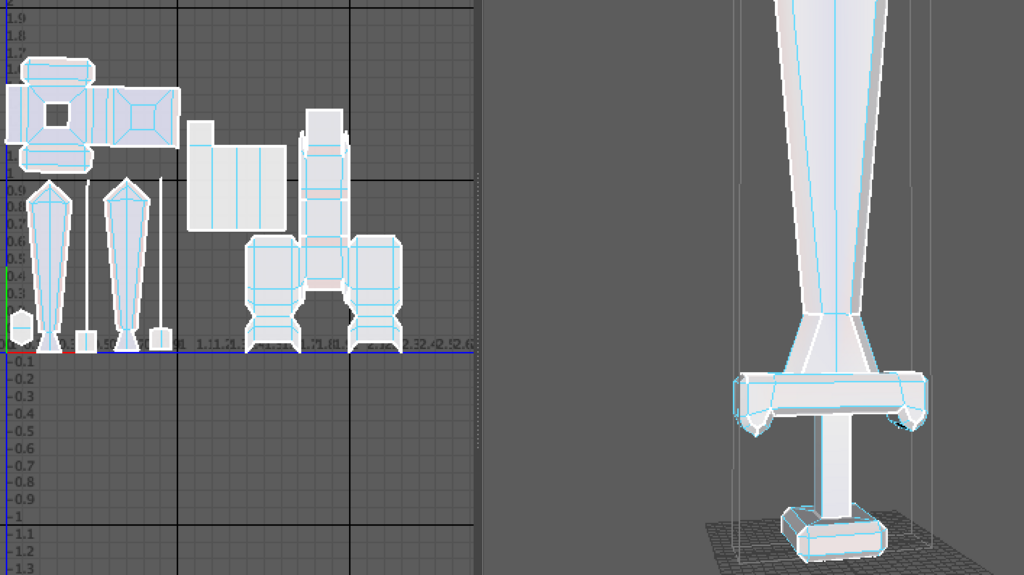Select the left crossguard UV shell
Screen dimensions: 1024x575
(x=273, y=294)
